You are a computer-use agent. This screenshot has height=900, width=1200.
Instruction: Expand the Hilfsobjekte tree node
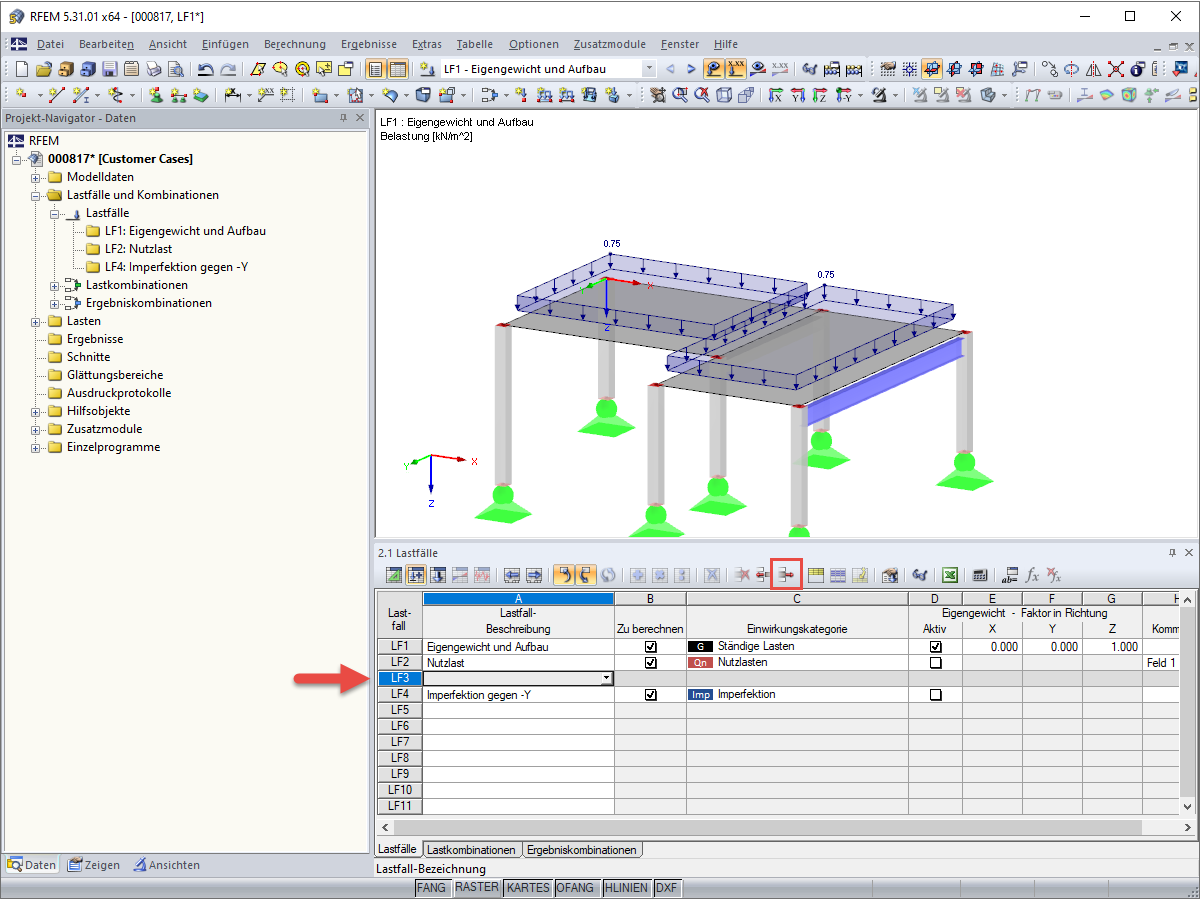click(36, 411)
